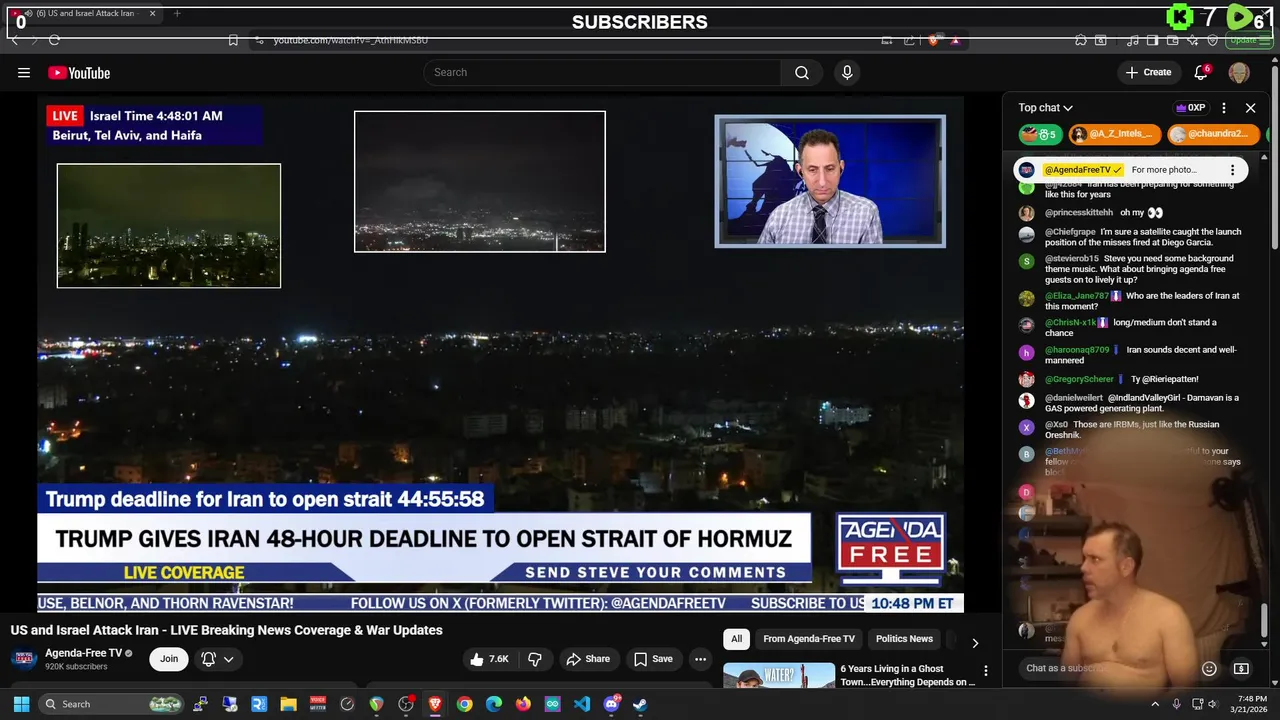Open the 0XP channel points badge
The height and width of the screenshot is (720, 1280).
pyautogui.click(x=1190, y=108)
